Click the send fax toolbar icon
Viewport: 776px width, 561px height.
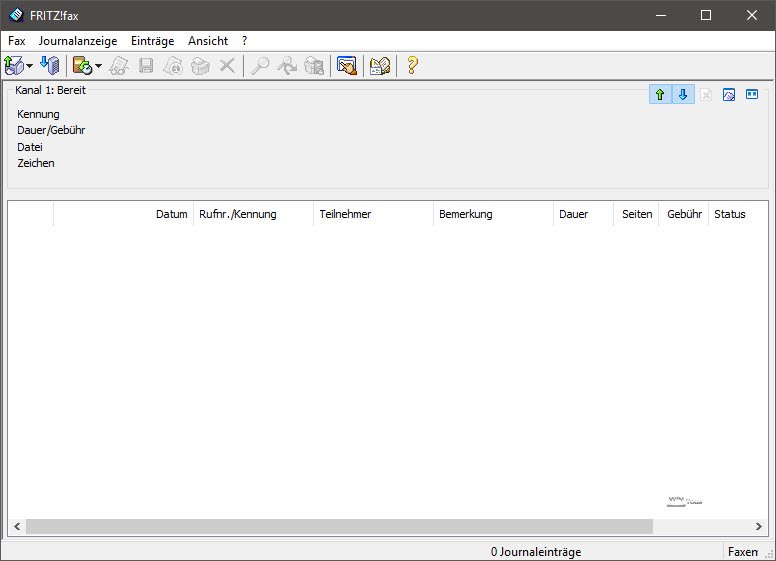tap(14, 66)
